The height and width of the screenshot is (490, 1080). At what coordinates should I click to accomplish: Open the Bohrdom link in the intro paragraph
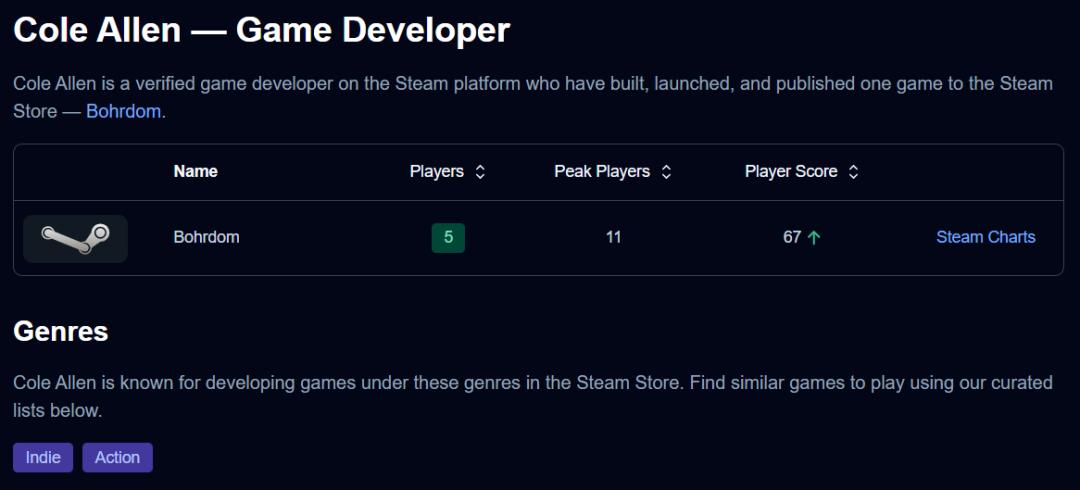123,111
